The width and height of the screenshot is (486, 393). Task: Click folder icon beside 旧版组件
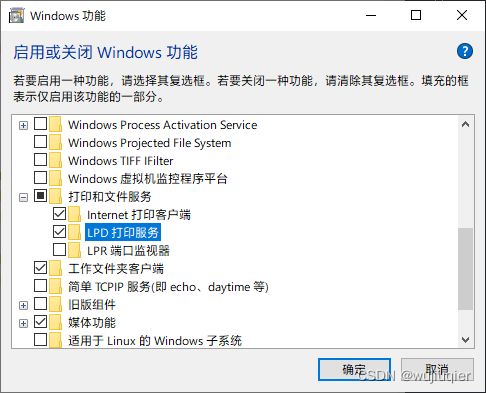coord(56,304)
